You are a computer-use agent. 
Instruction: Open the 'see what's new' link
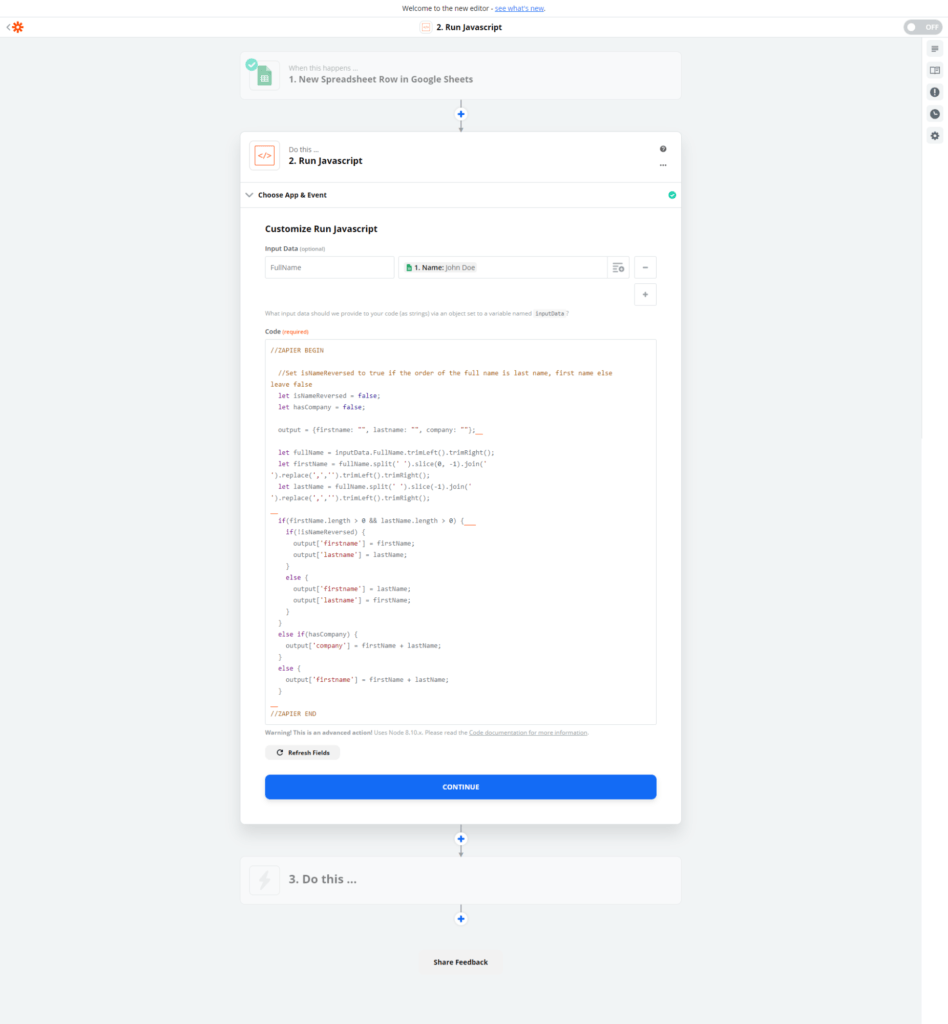519,8
